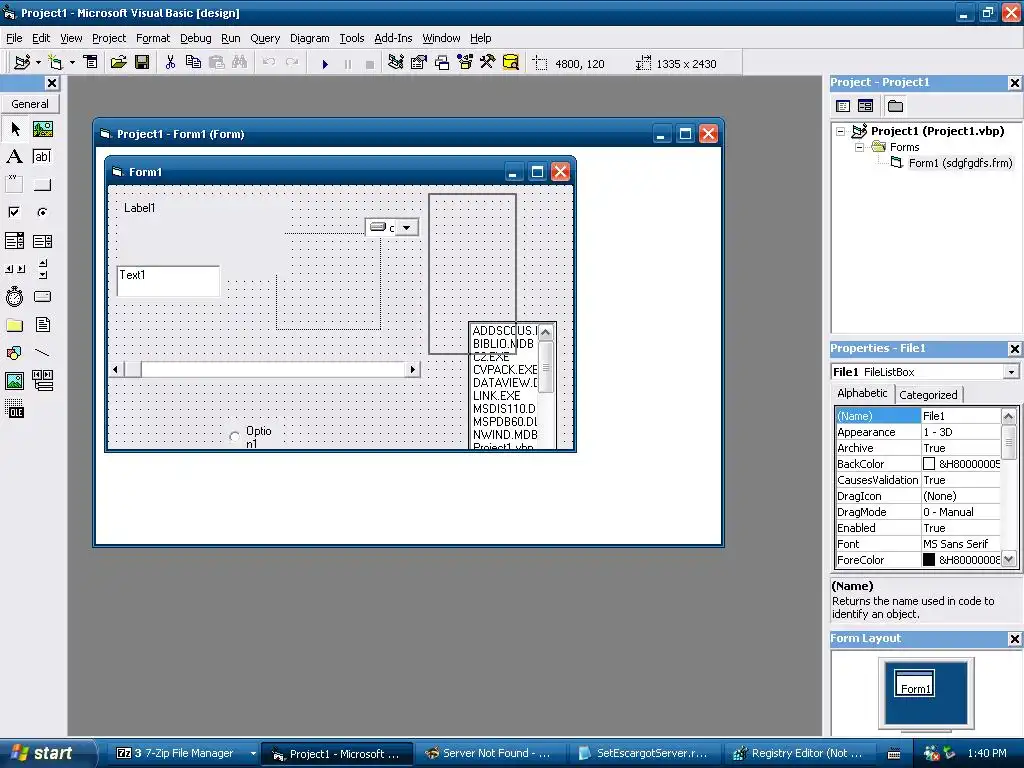Open the Project menu
The width and height of the screenshot is (1024, 768).
pyautogui.click(x=108, y=38)
